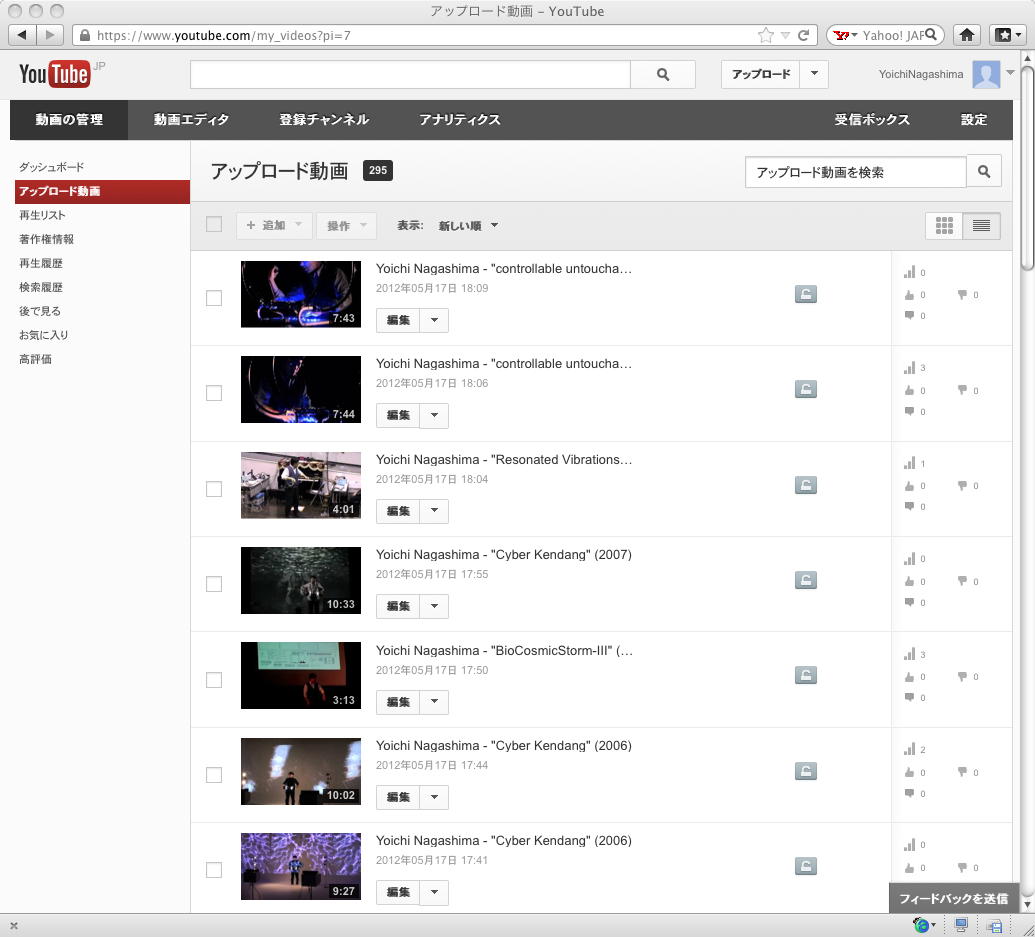Check box for 17:44 Cyber Kendang (2006)
This screenshot has width=1035, height=937.
point(214,775)
